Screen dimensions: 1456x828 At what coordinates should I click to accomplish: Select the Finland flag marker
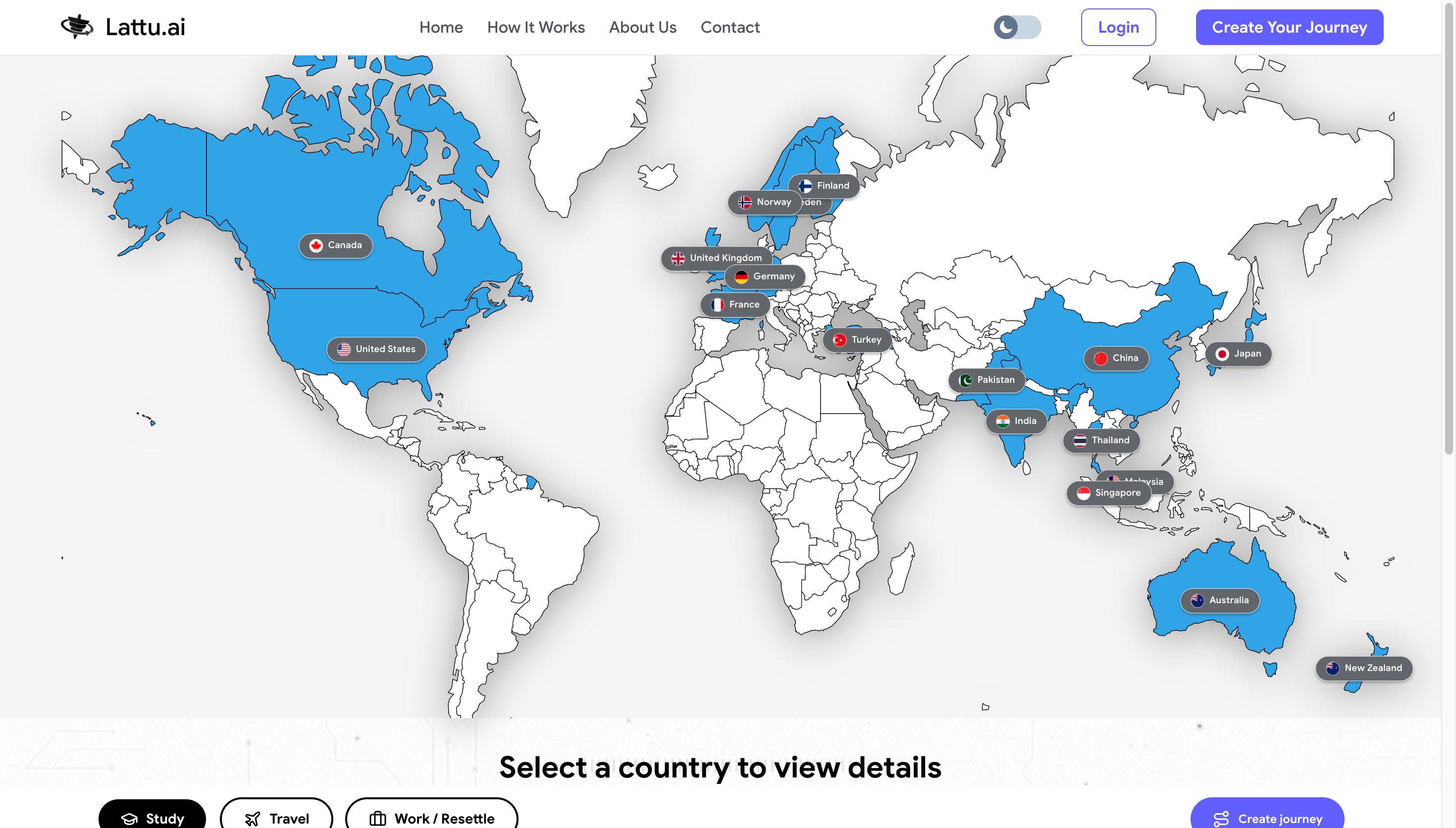(x=823, y=186)
